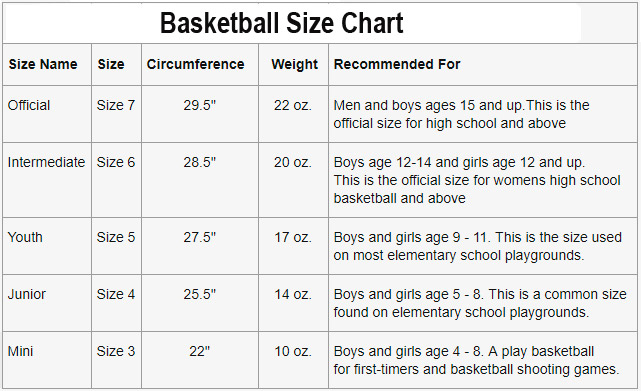Click the Size 7 cell
The width and height of the screenshot is (641, 391).
click(x=116, y=105)
